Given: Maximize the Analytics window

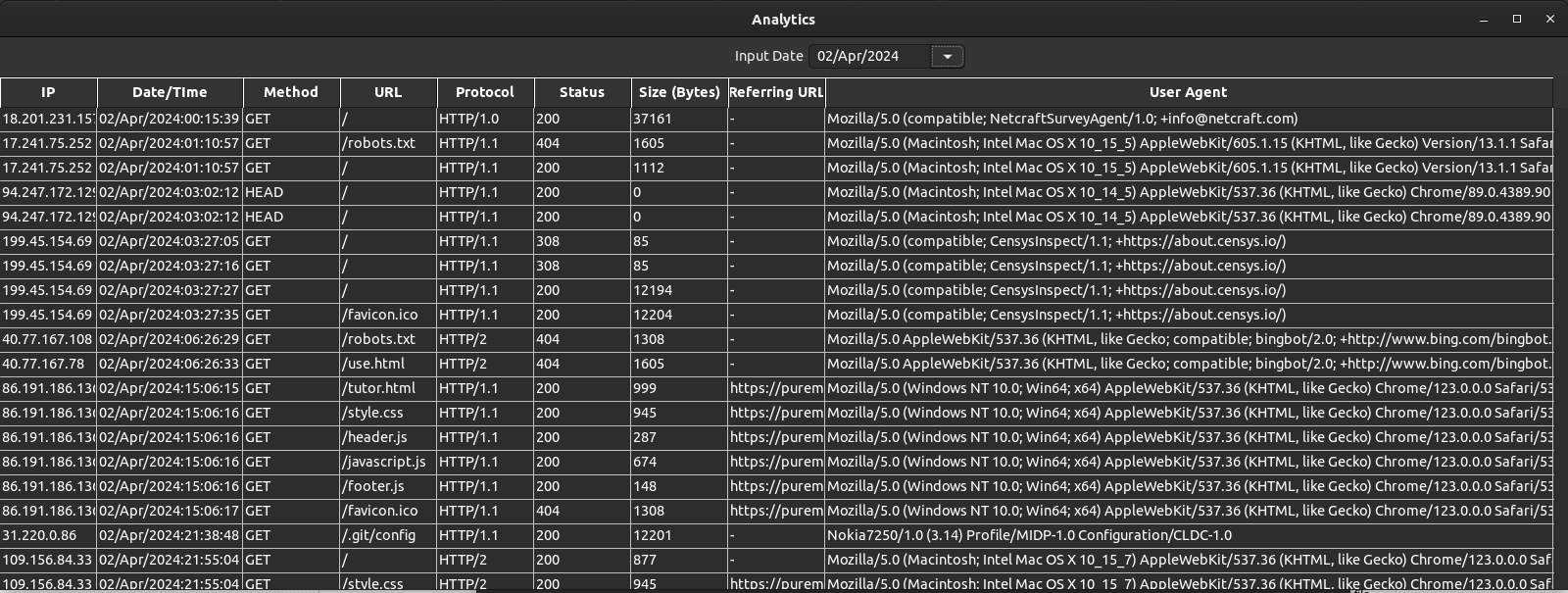Looking at the screenshot, I should pyautogui.click(x=1517, y=20).
